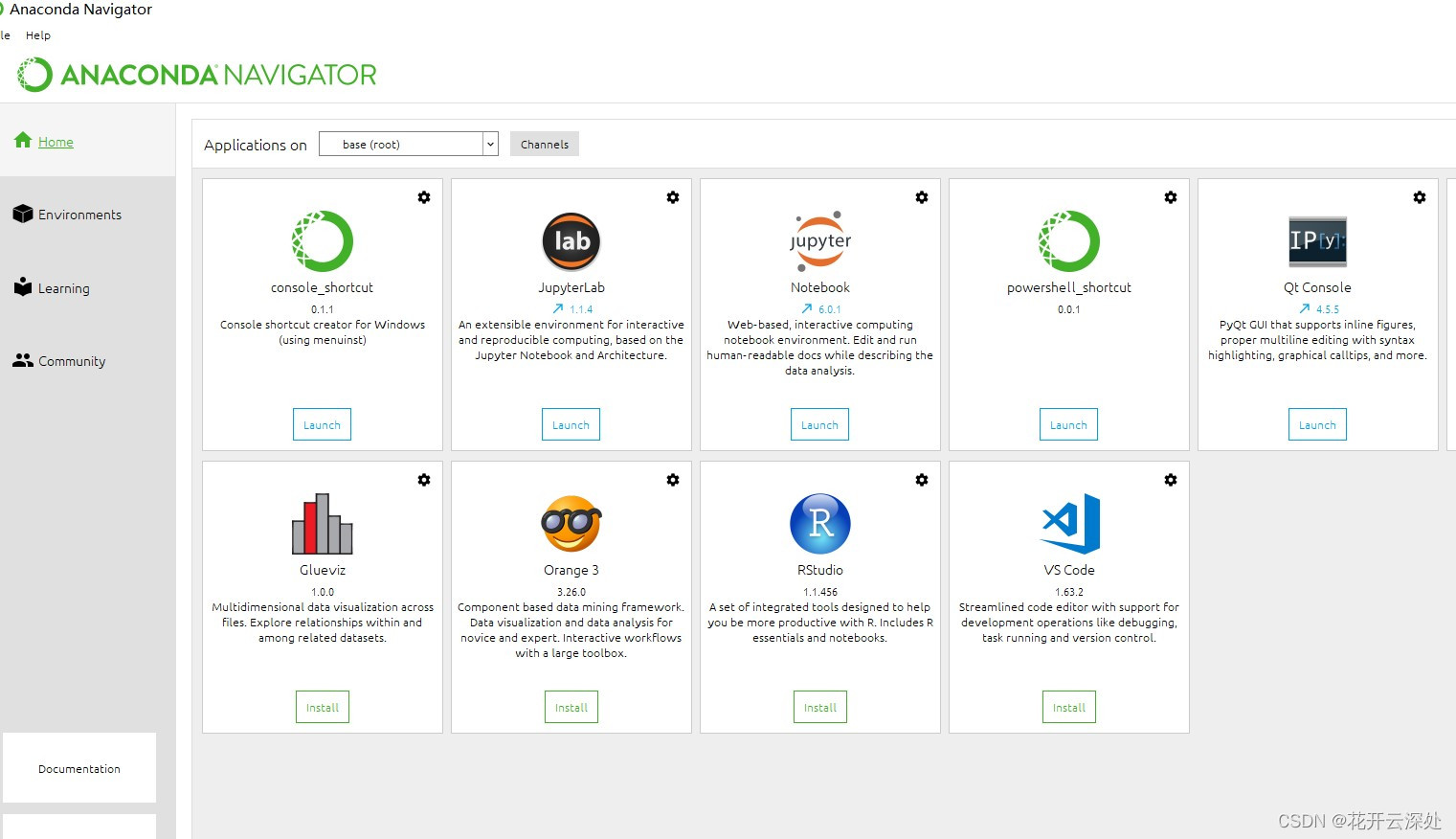Open settings gear on RStudio card
Viewport: 1456px width, 839px height.
click(922, 480)
